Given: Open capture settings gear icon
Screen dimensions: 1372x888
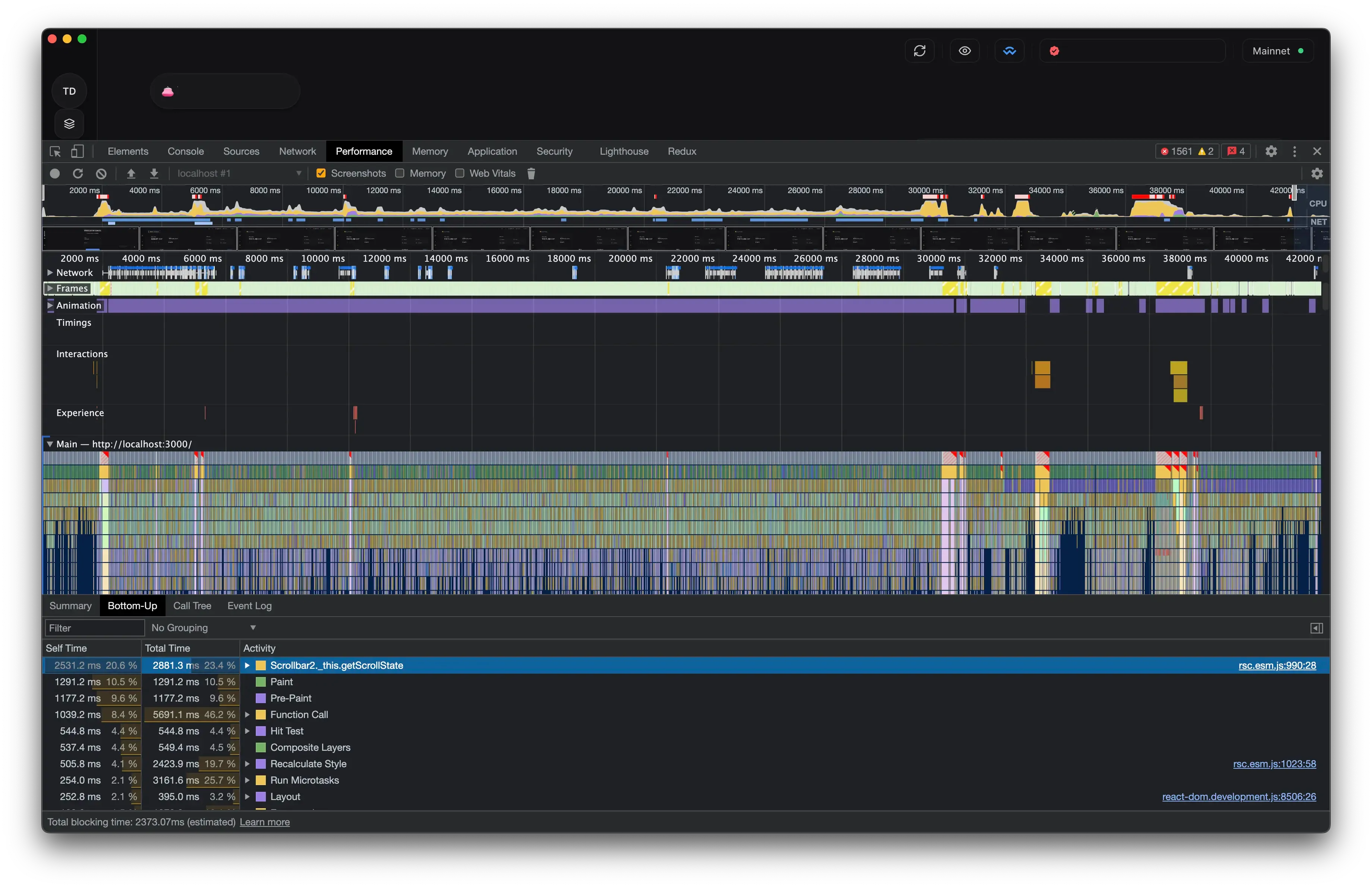Looking at the screenshot, I should (1317, 173).
